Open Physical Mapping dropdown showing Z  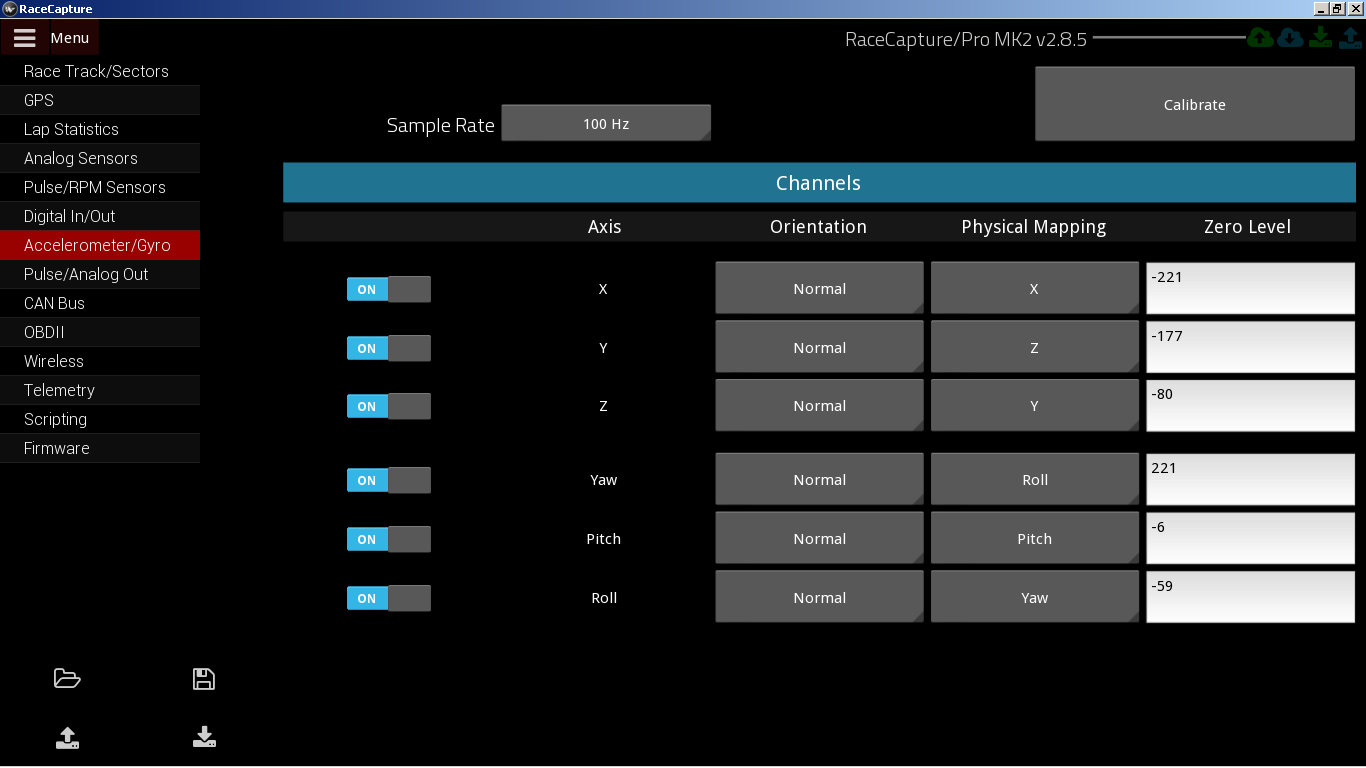(x=1035, y=347)
